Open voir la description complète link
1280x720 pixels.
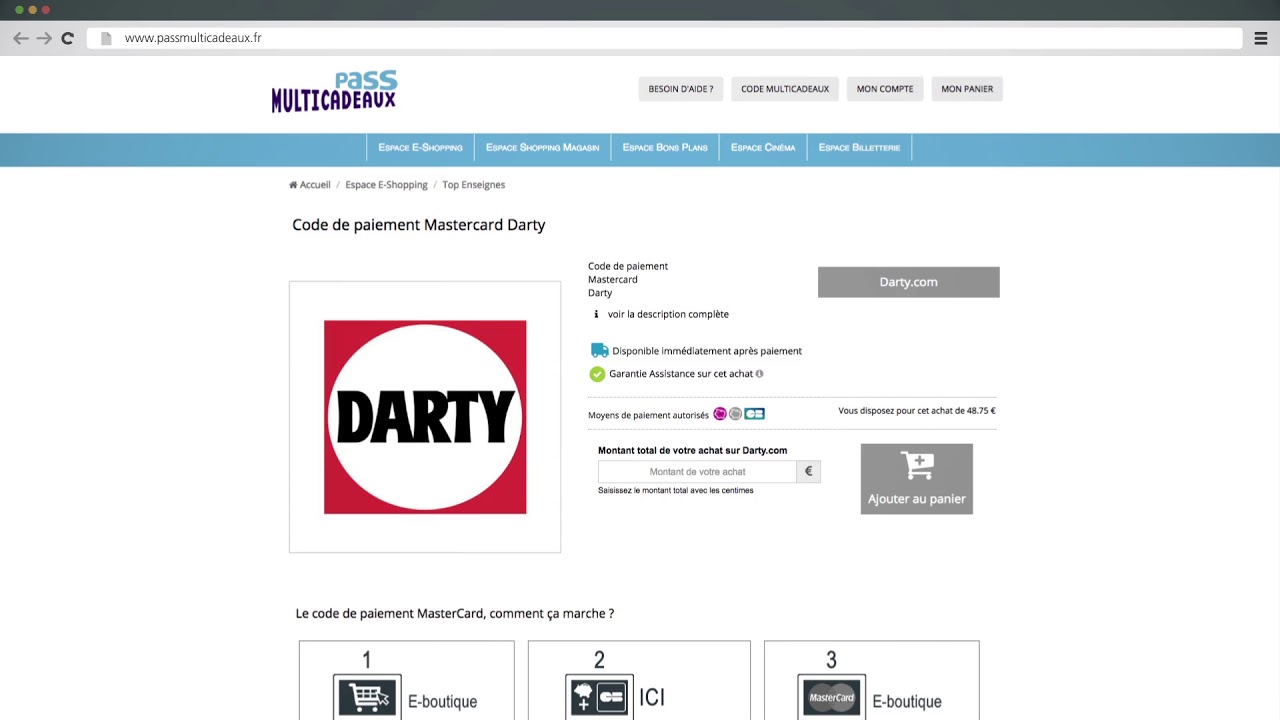pyautogui.click(x=668, y=314)
